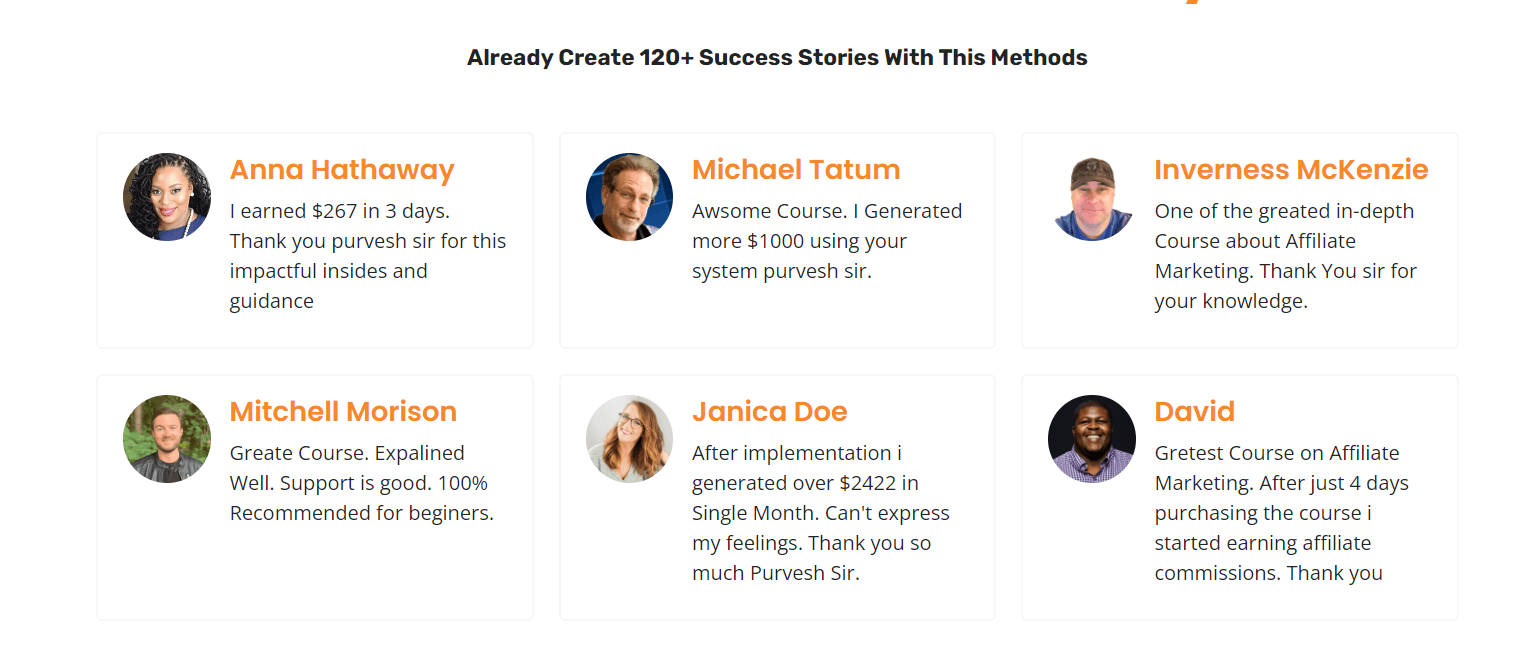The height and width of the screenshot is (670, 1523).
Task: Click Michael Tatum's profile photo
Action: 629,197
